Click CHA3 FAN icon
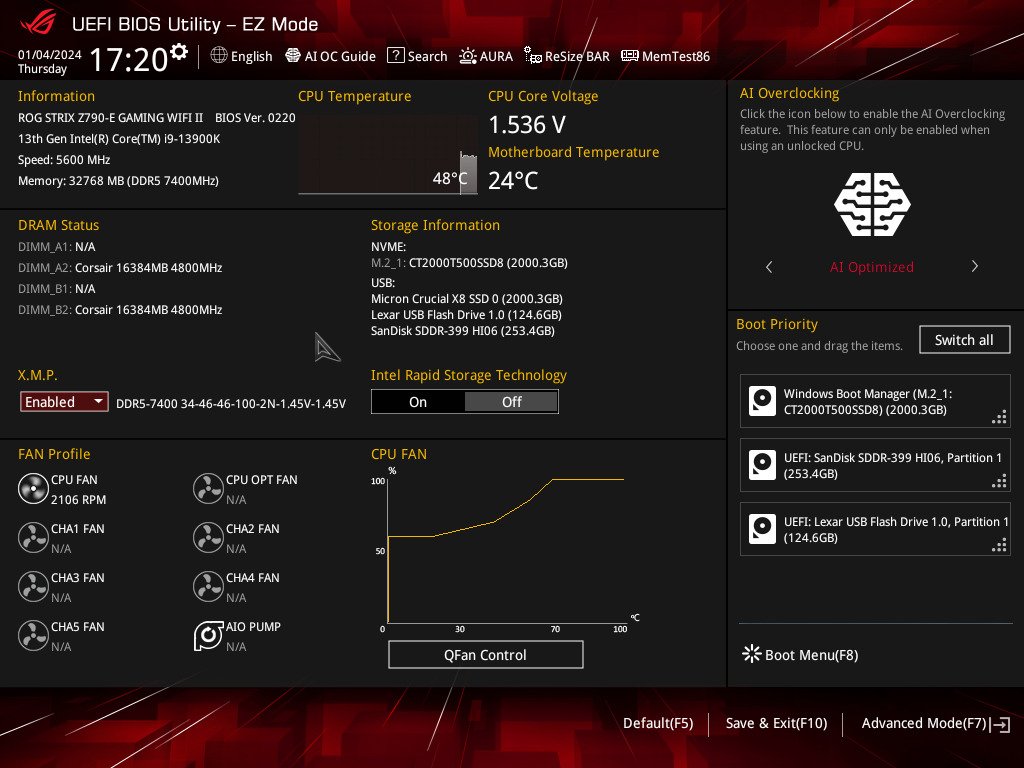Viewport: 1024px width, 768px height. tap(33, 587)
